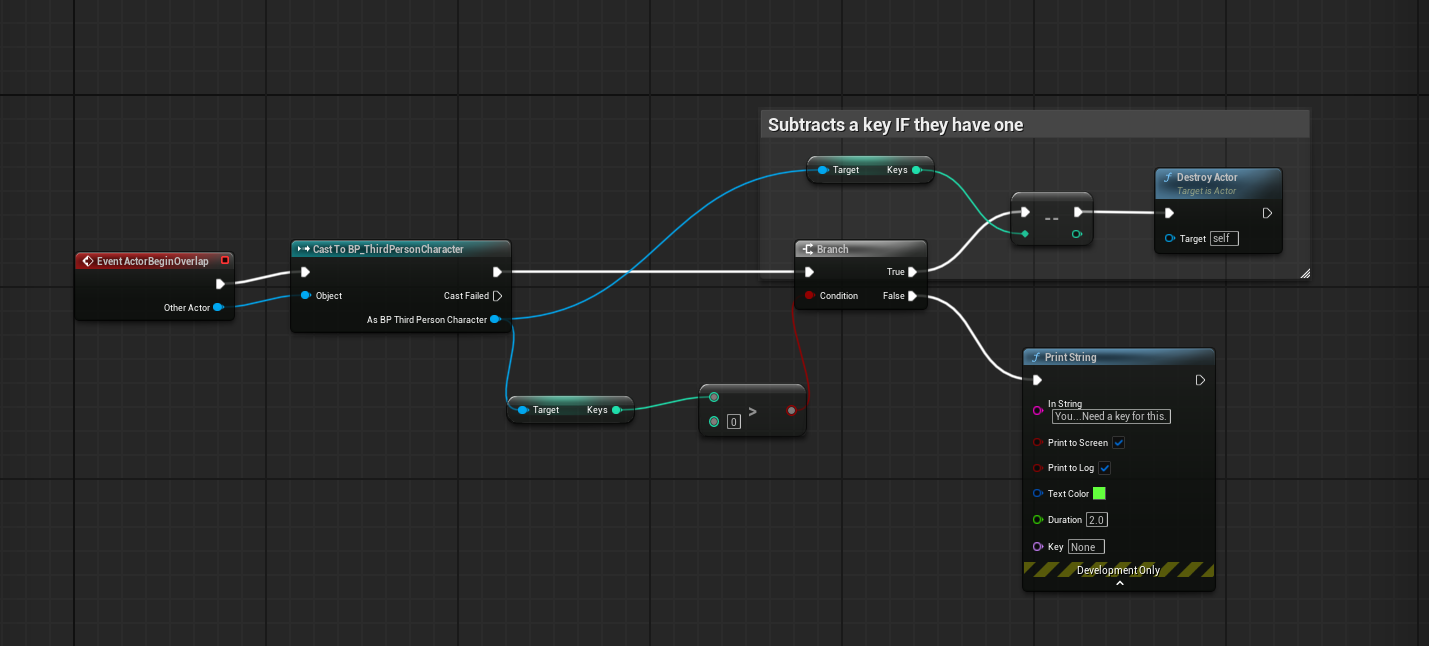Select the Destroy Actor node title
This screenshot has height=646, width=1429.
tap(1207, 177)
